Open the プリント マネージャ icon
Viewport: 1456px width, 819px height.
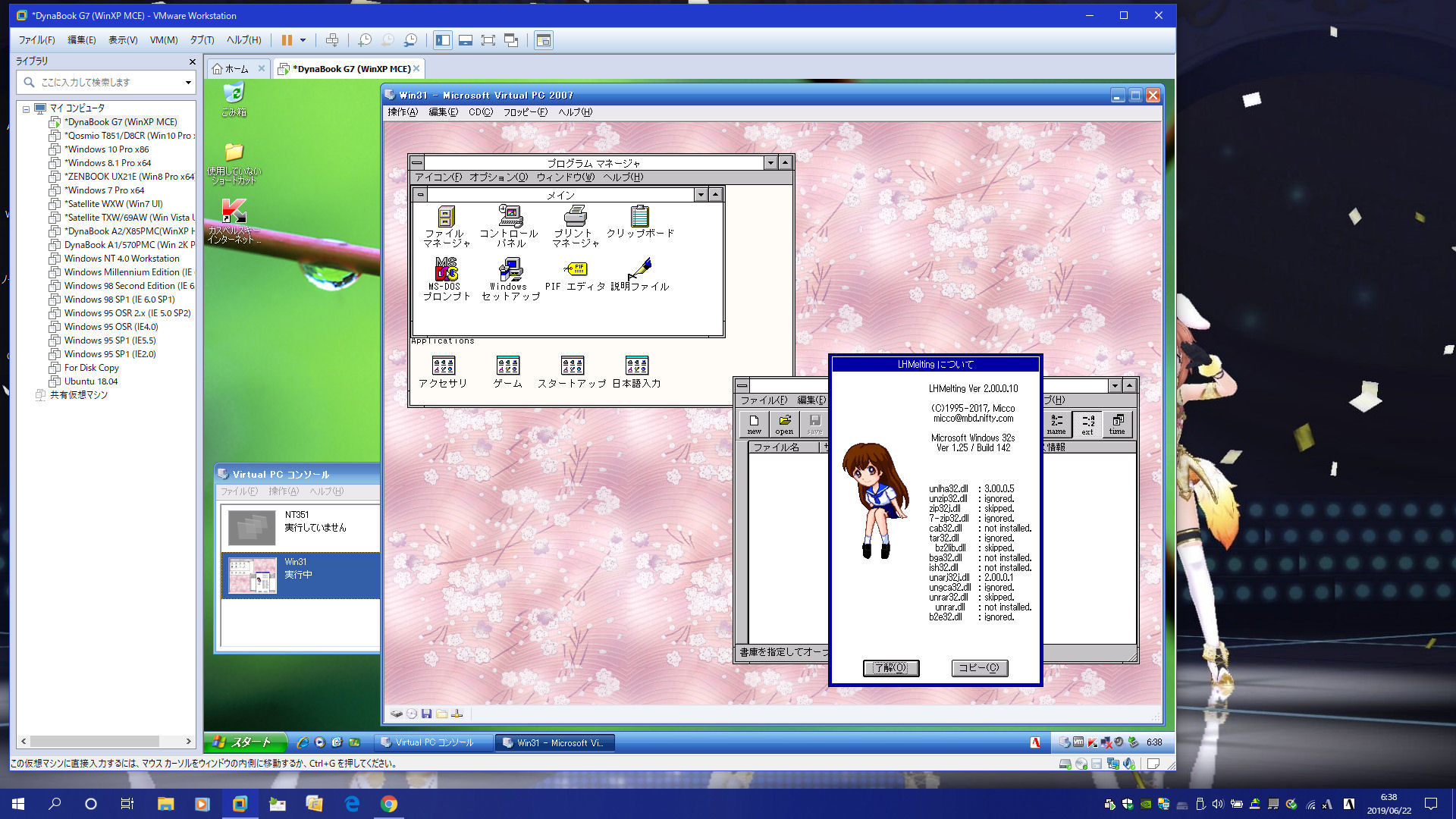pyautogui.click(x=575, y=226)
